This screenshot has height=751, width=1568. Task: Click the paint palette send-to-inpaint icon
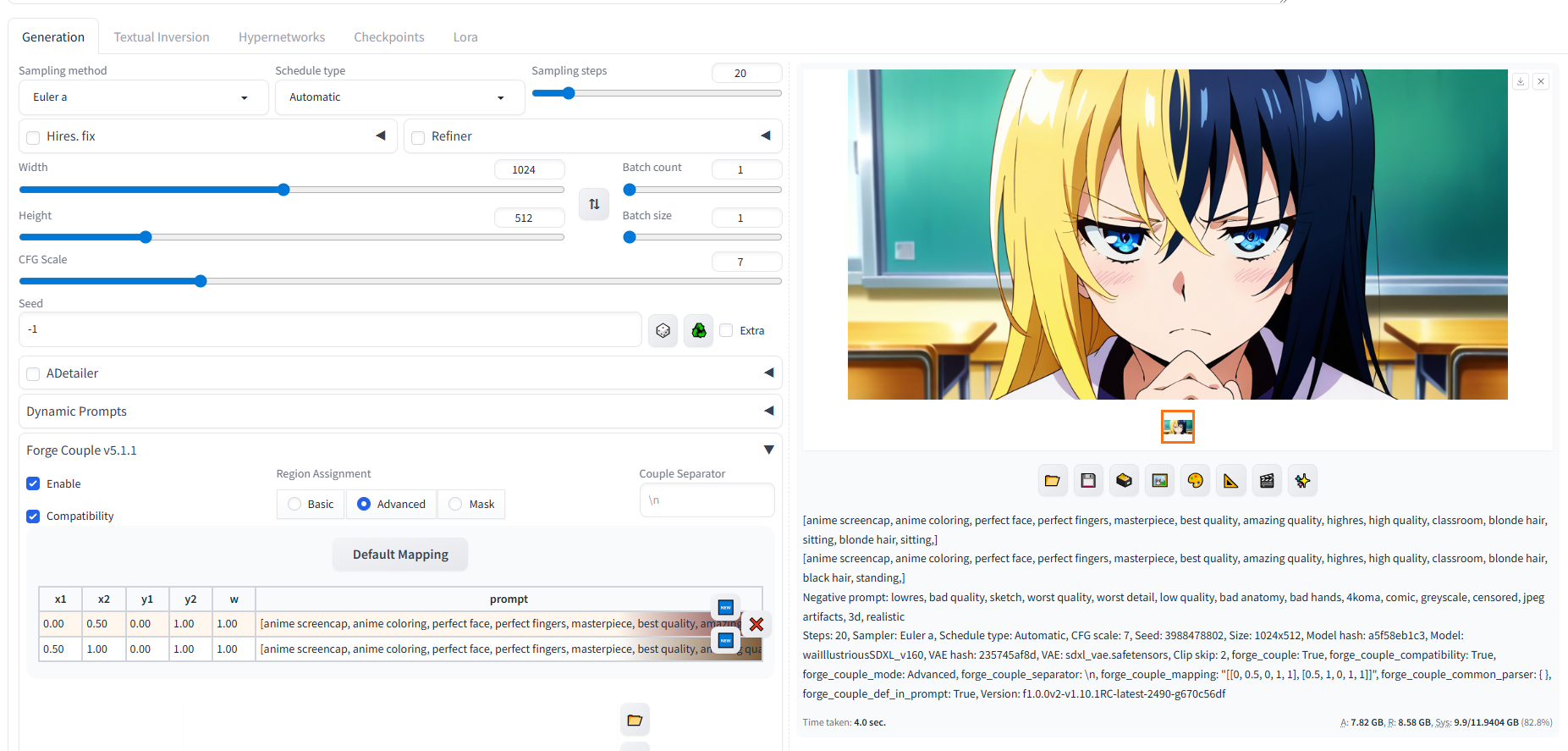[1196, 481]
